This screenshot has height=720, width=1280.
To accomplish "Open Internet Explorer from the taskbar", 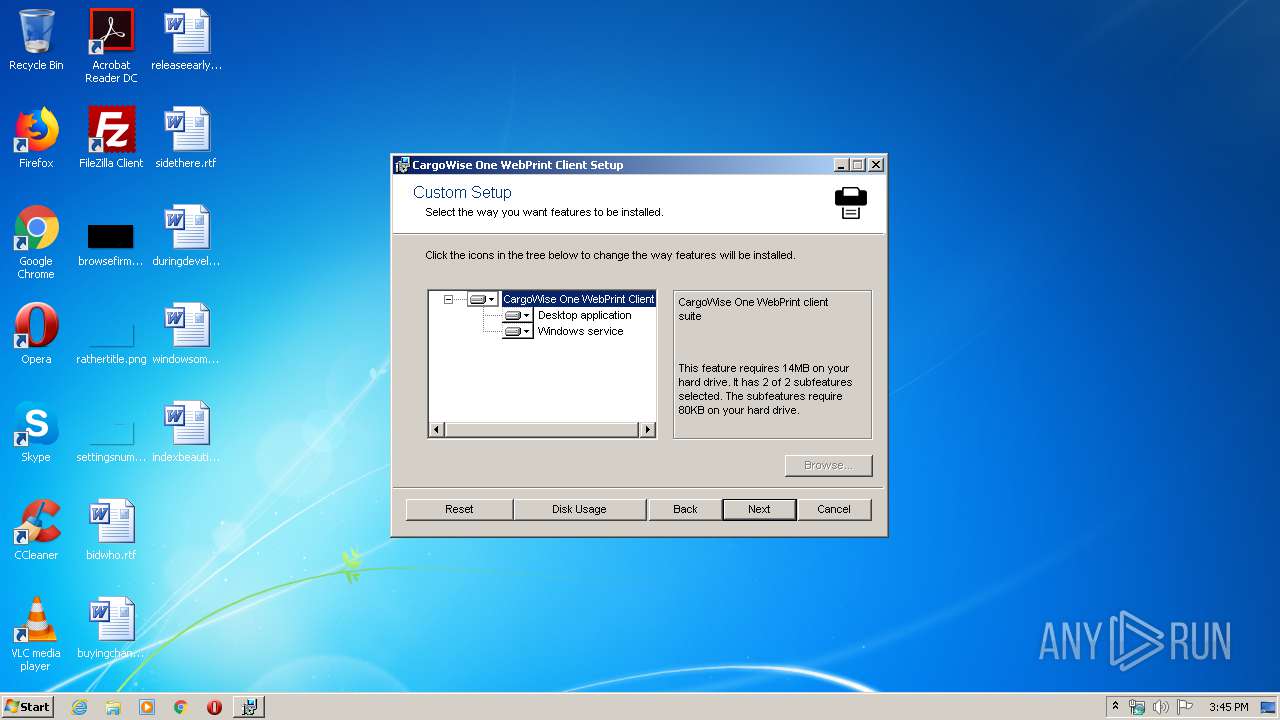I will (79, 707).
